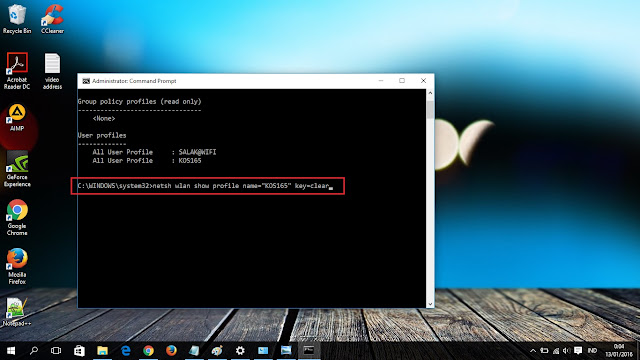The image size is (640, 360).
Task: Close the Command Prompt window
Action: pos(423,81)
